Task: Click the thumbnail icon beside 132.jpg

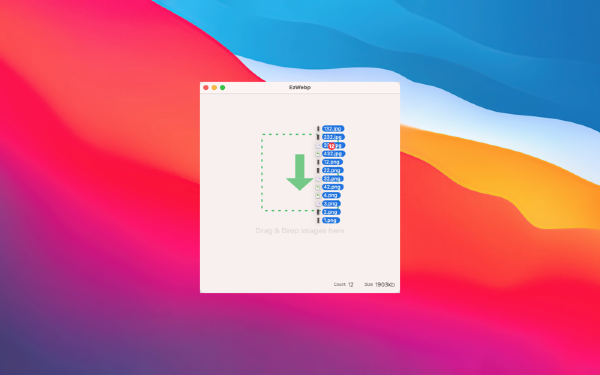Action: pyautogui.click(x=318, y=129)
